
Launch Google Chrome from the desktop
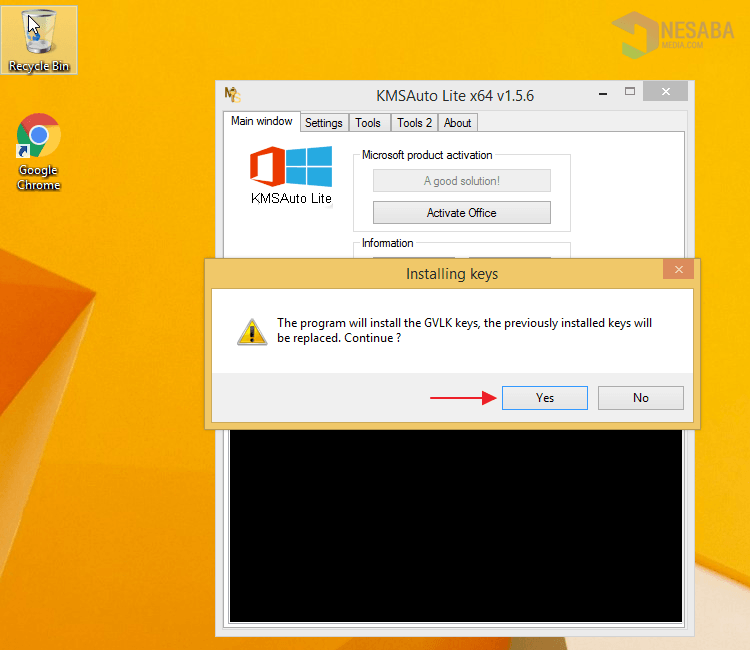[x=39, y=150]
